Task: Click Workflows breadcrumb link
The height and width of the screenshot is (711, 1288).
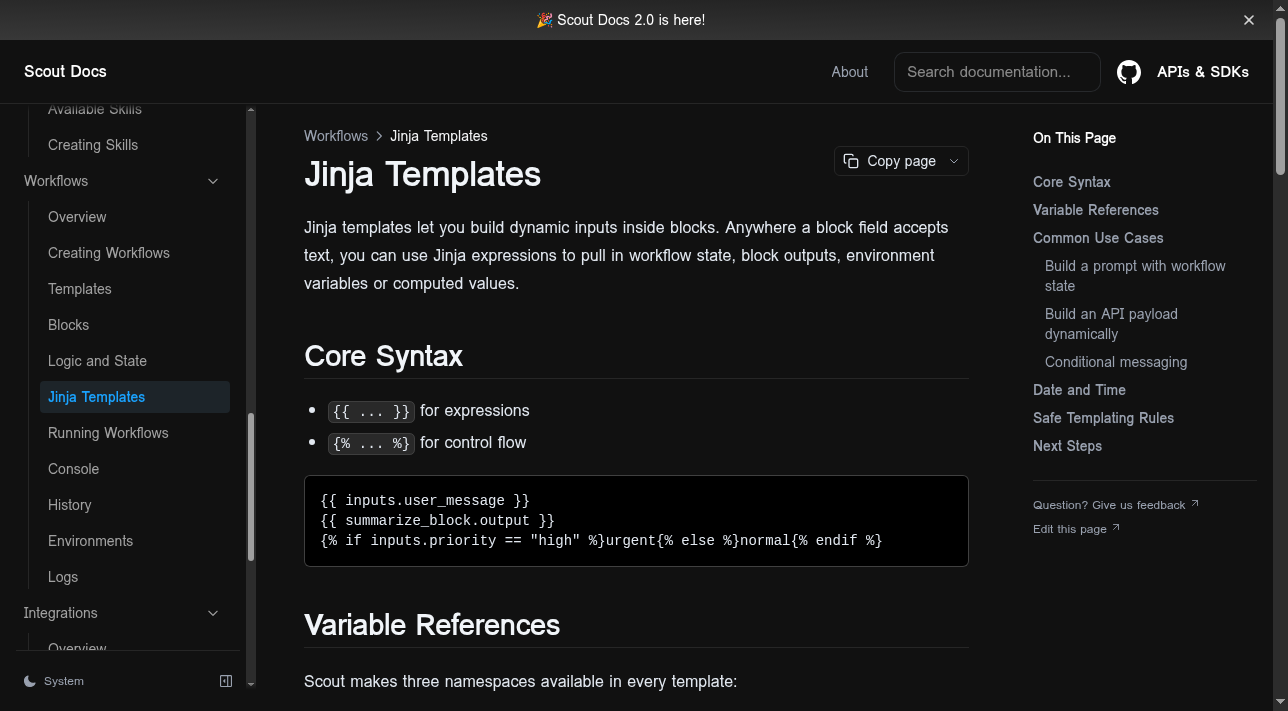Action: pyautogui.click(x=336, y=136)
